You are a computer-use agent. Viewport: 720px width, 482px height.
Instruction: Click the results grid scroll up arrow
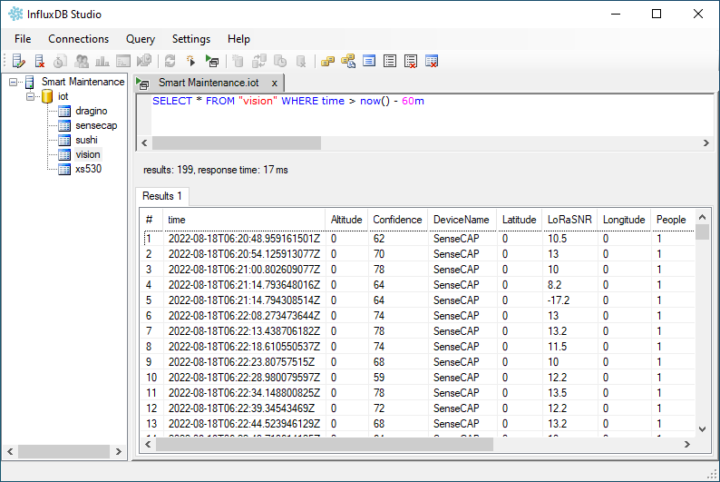pos(702,218)
